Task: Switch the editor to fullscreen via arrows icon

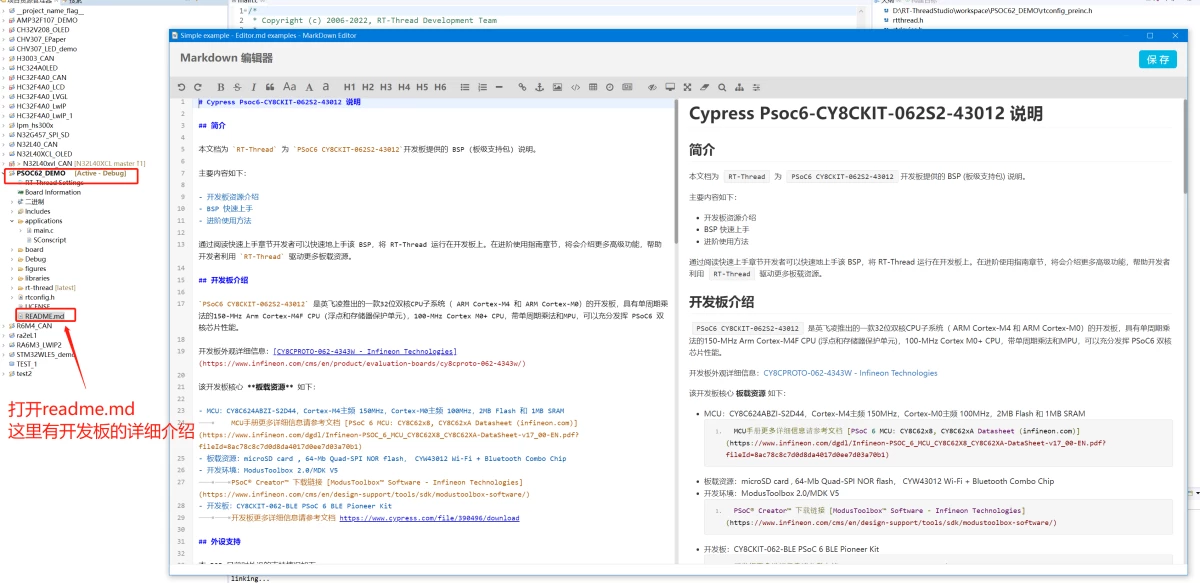Action: (687, 87)
